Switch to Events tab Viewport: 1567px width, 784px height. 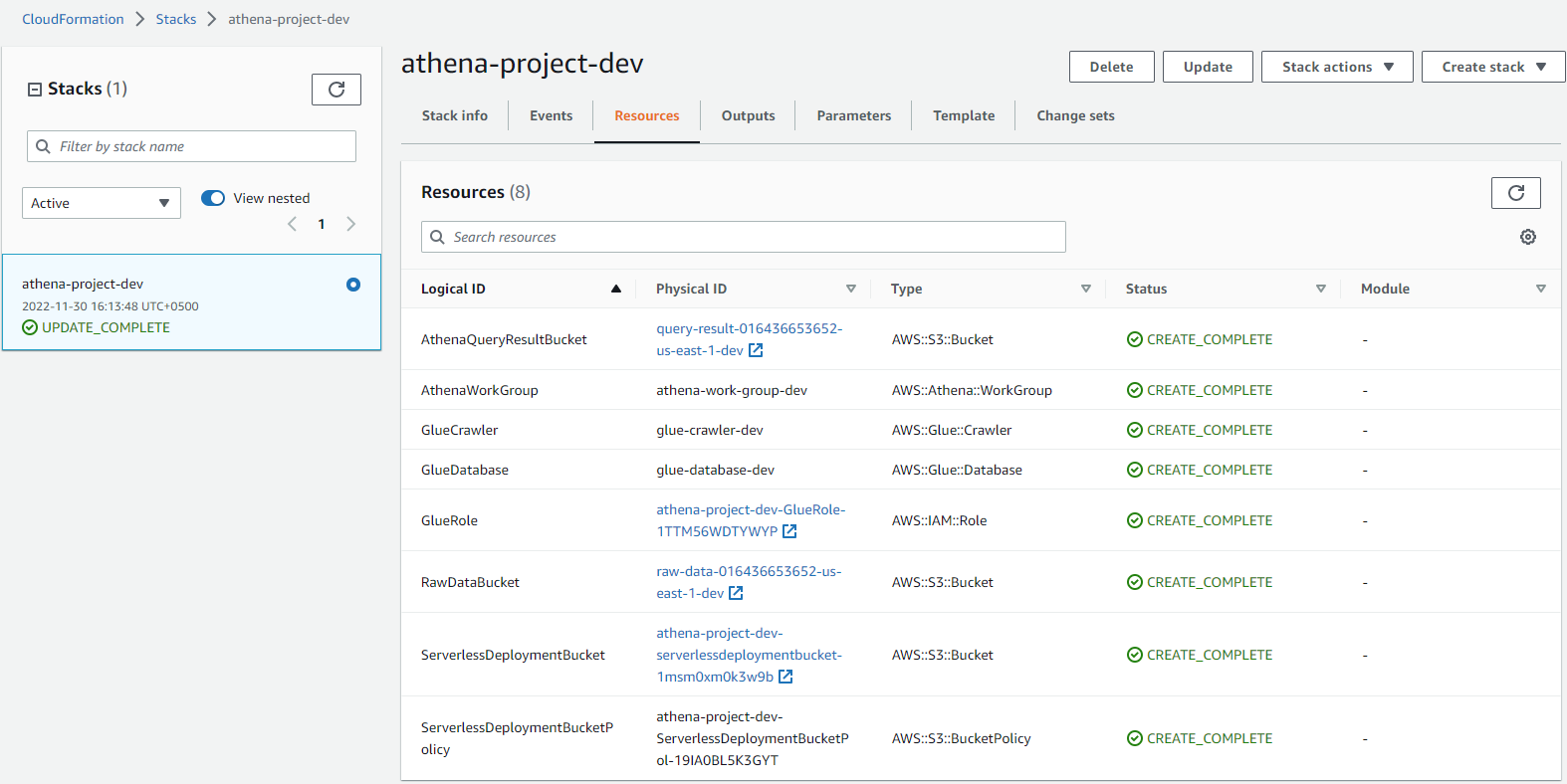[552, 115]
